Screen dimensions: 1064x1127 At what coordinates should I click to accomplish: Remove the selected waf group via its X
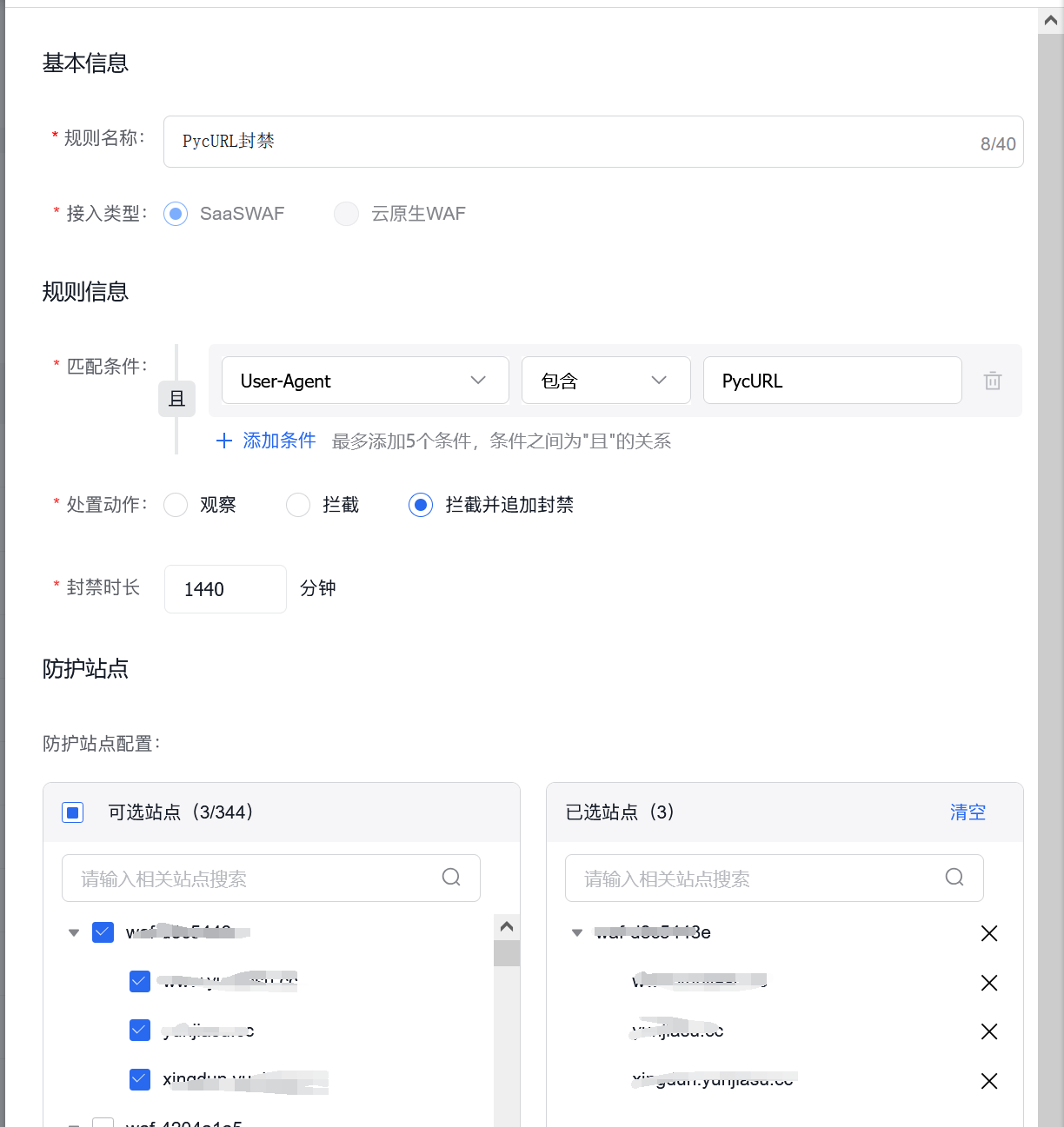989,933
